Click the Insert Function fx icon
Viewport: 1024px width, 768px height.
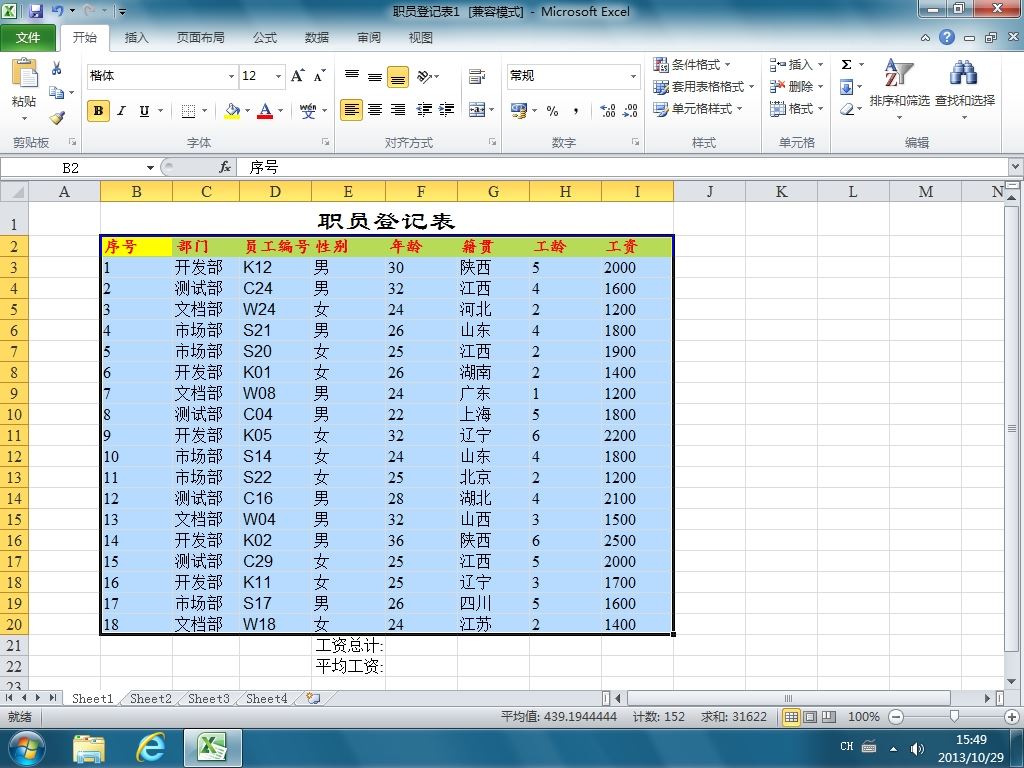coord(225,167)
